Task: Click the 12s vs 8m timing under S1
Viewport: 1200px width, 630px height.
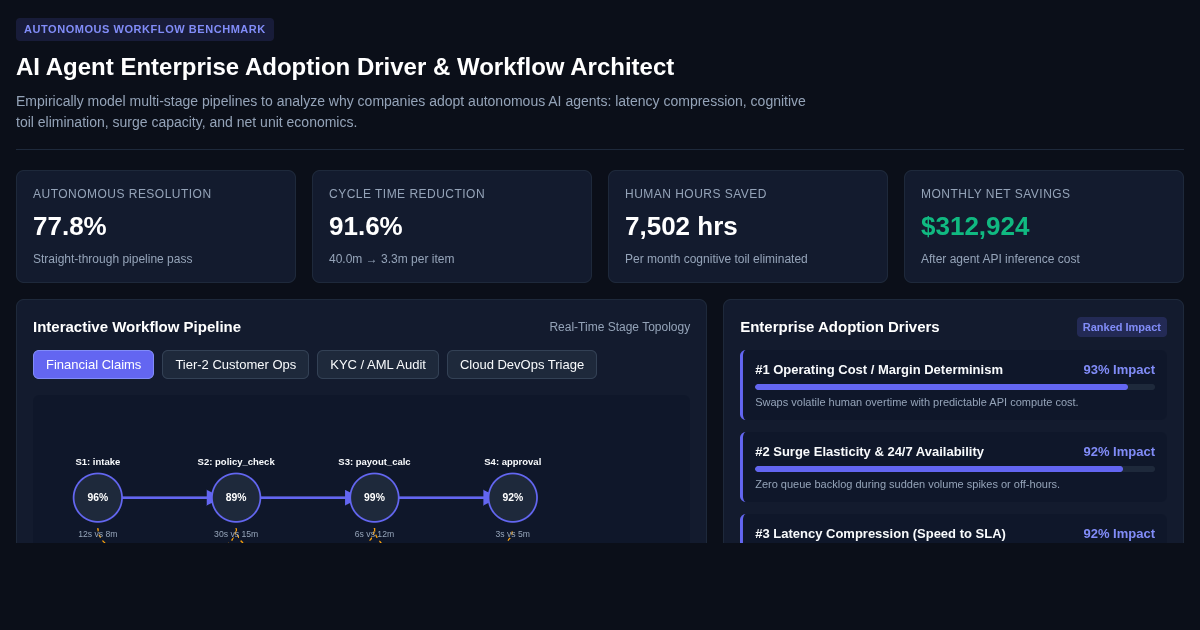Action: tap(98, 534)
